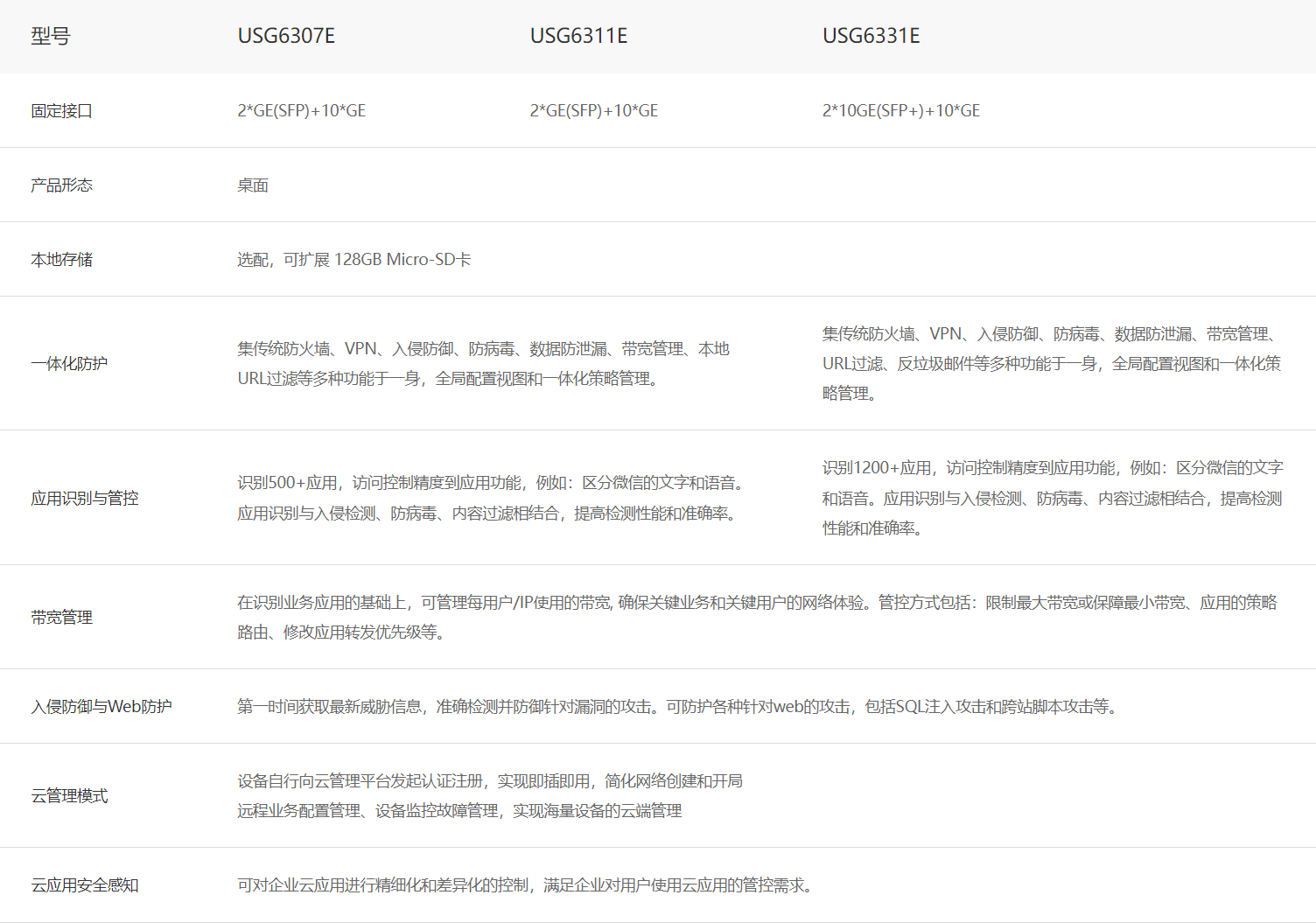Select the 固定接口 row label

tap(61, 111)
